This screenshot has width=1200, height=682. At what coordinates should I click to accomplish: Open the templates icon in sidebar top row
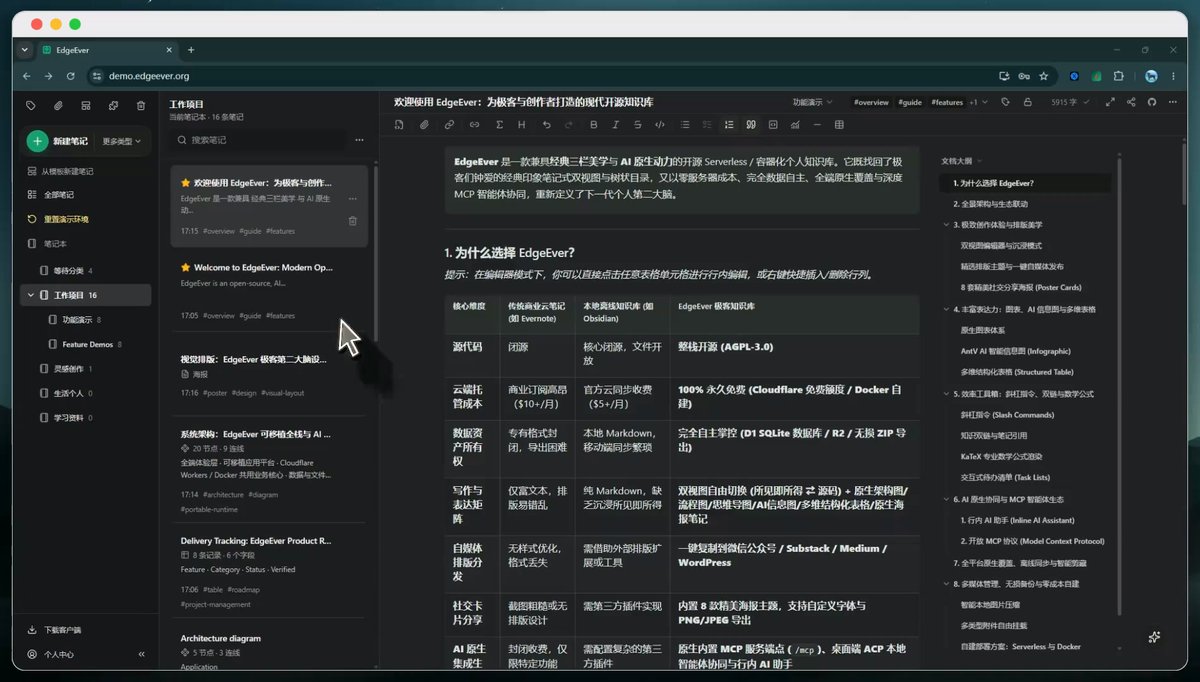click(x=86, y=105)
